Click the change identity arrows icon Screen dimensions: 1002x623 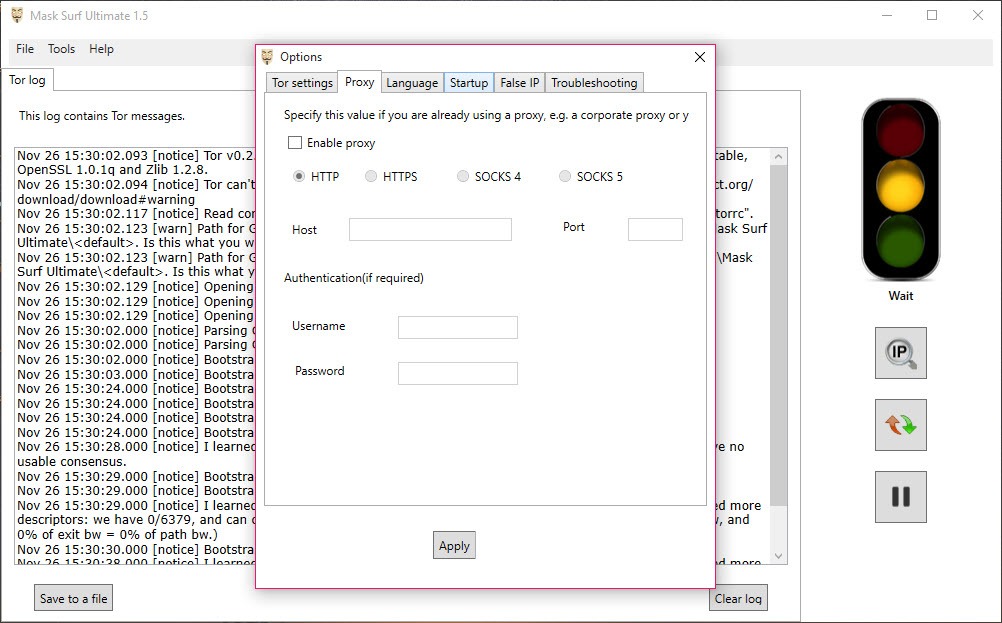point(900,425)
